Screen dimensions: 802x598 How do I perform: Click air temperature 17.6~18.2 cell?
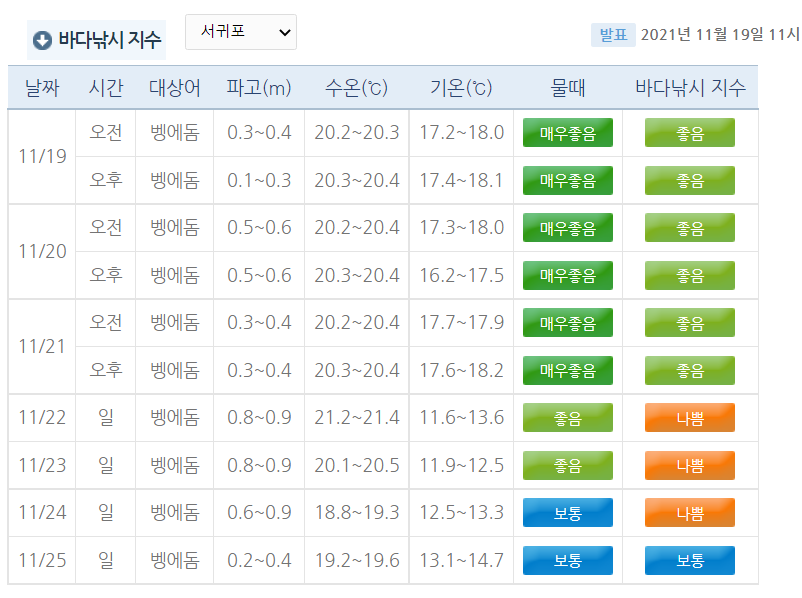(x=461, y=370)
